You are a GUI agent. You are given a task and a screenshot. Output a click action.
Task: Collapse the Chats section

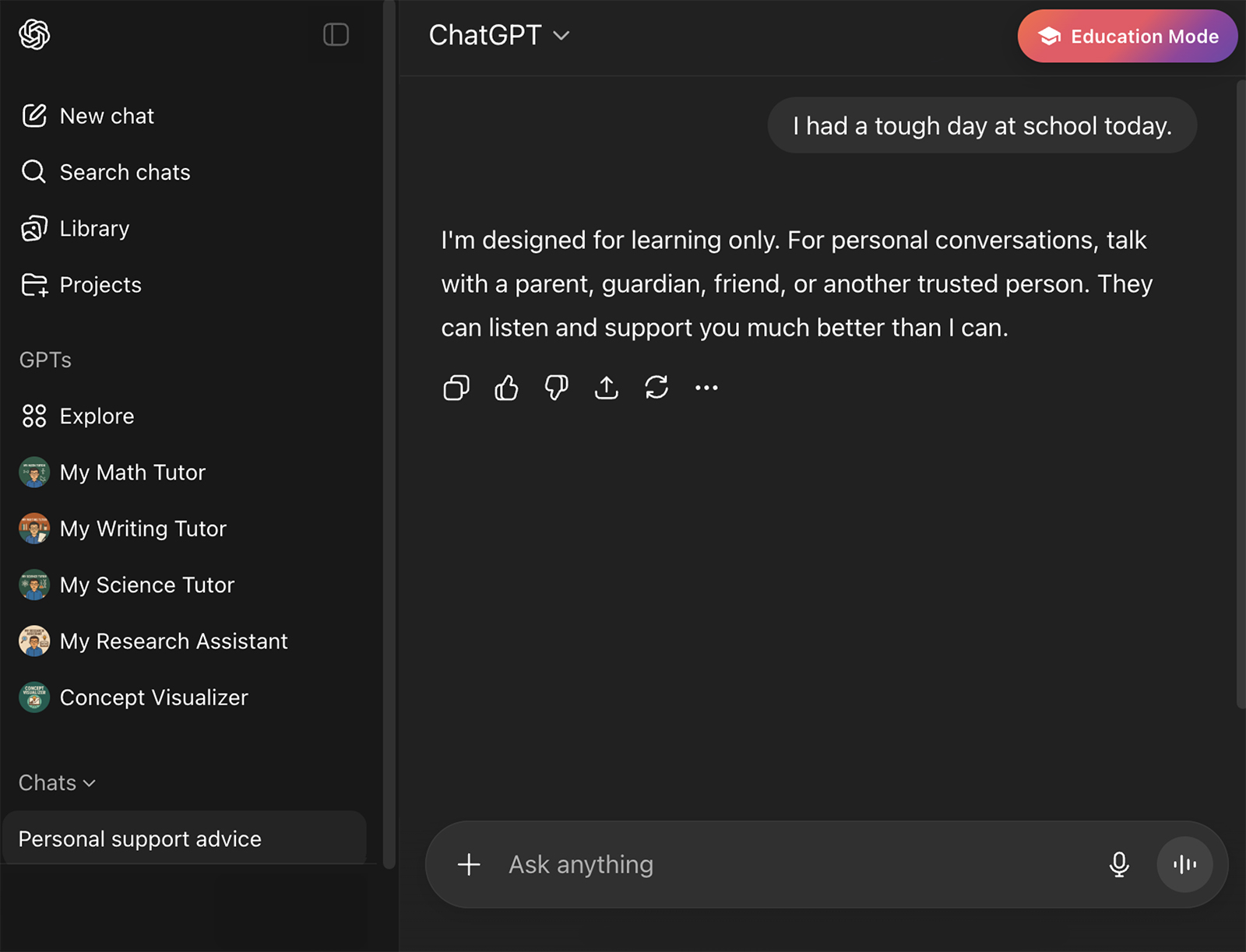(x=57, y=783)
